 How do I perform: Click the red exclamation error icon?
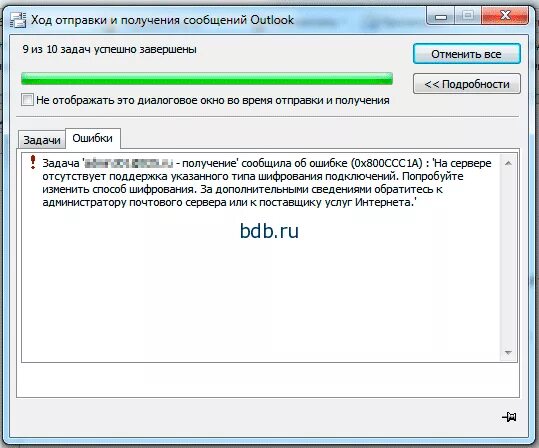33,162
